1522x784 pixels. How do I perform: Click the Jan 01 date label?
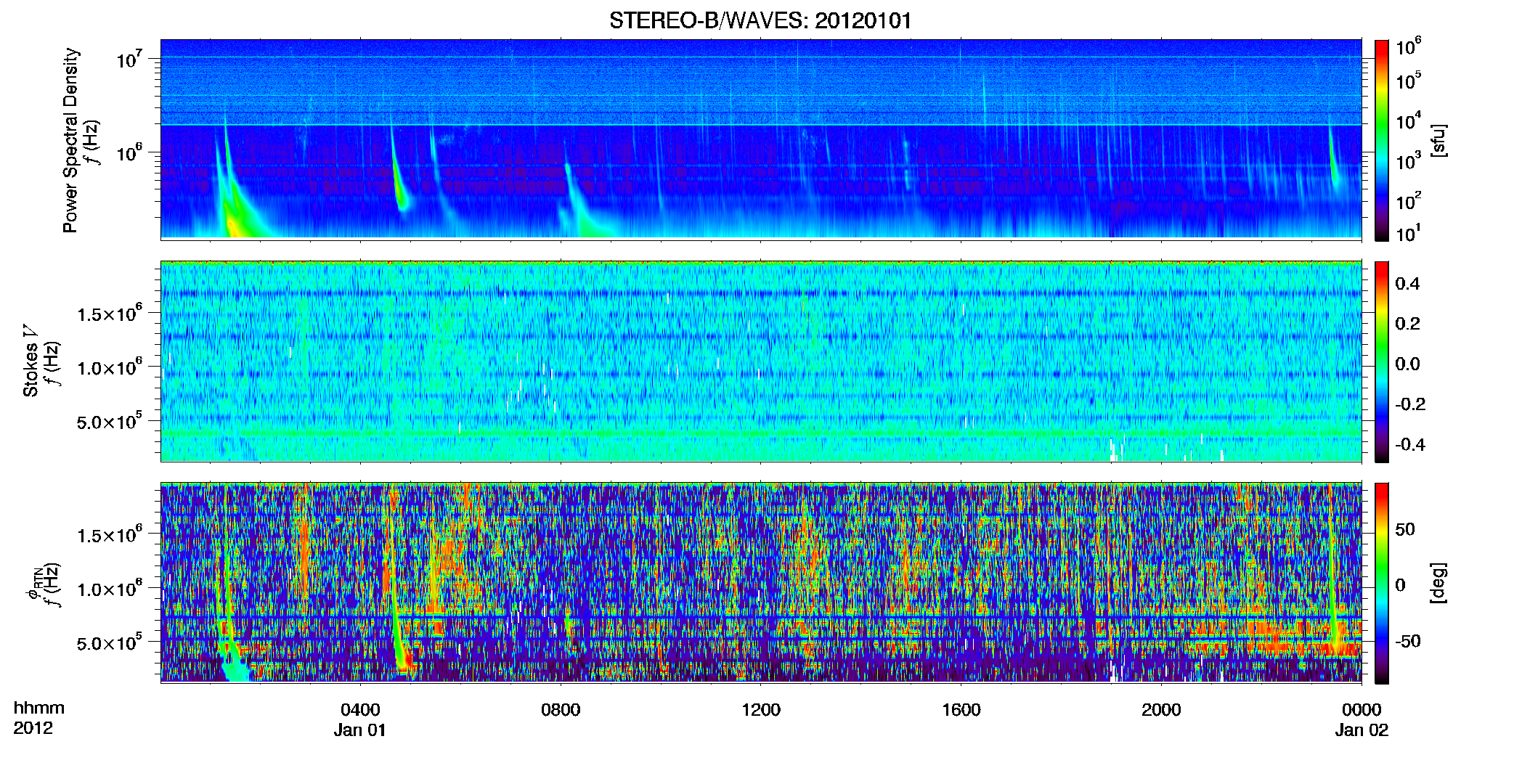[360, 730]
